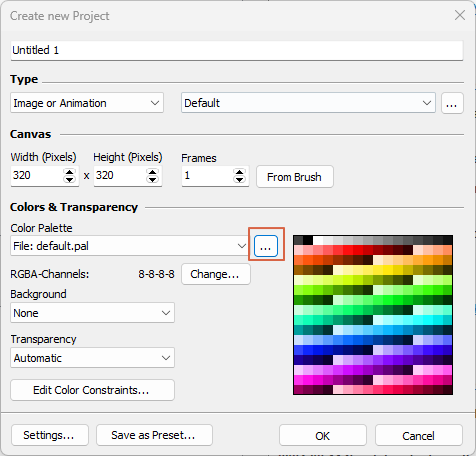Click the Save as Preset... button
Viewport: 476px width, 456px height.
click(154, 435)
